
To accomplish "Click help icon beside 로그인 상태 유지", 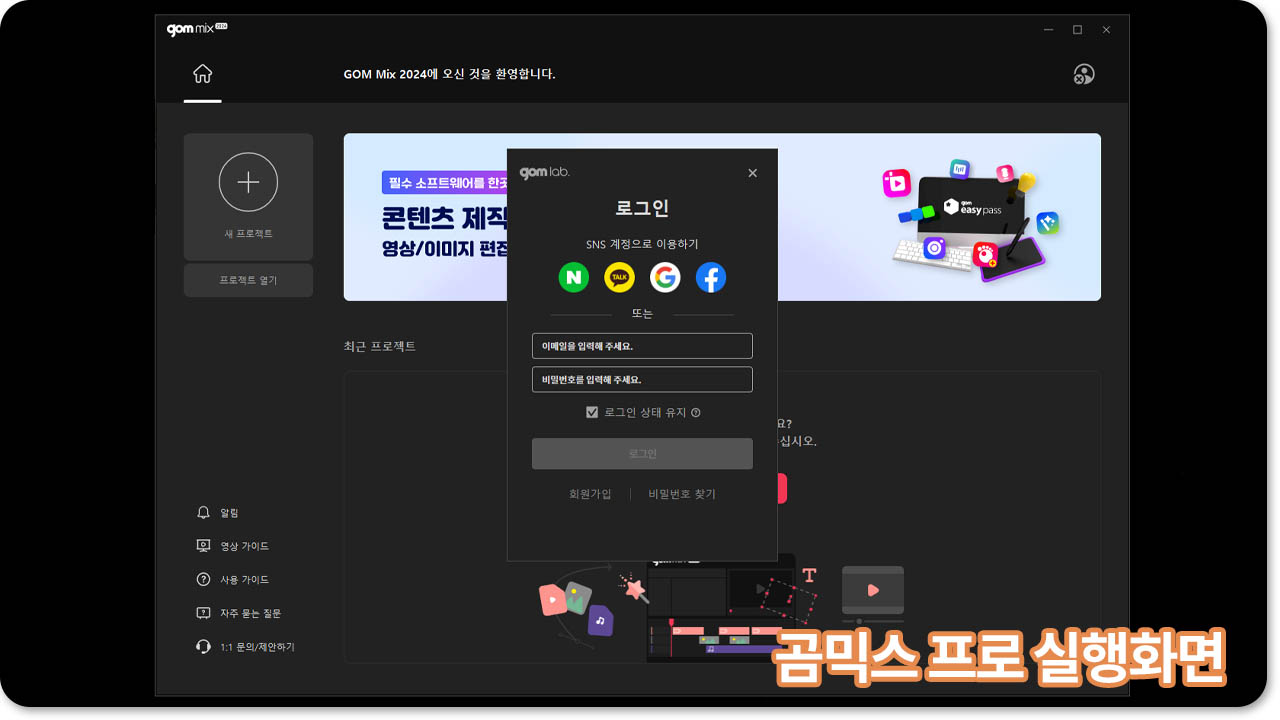I will (696, 412).
